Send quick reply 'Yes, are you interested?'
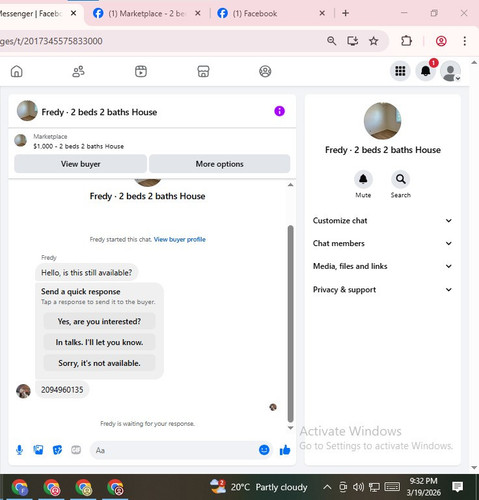Screen dimensions: 479x500 pos(99,321)
